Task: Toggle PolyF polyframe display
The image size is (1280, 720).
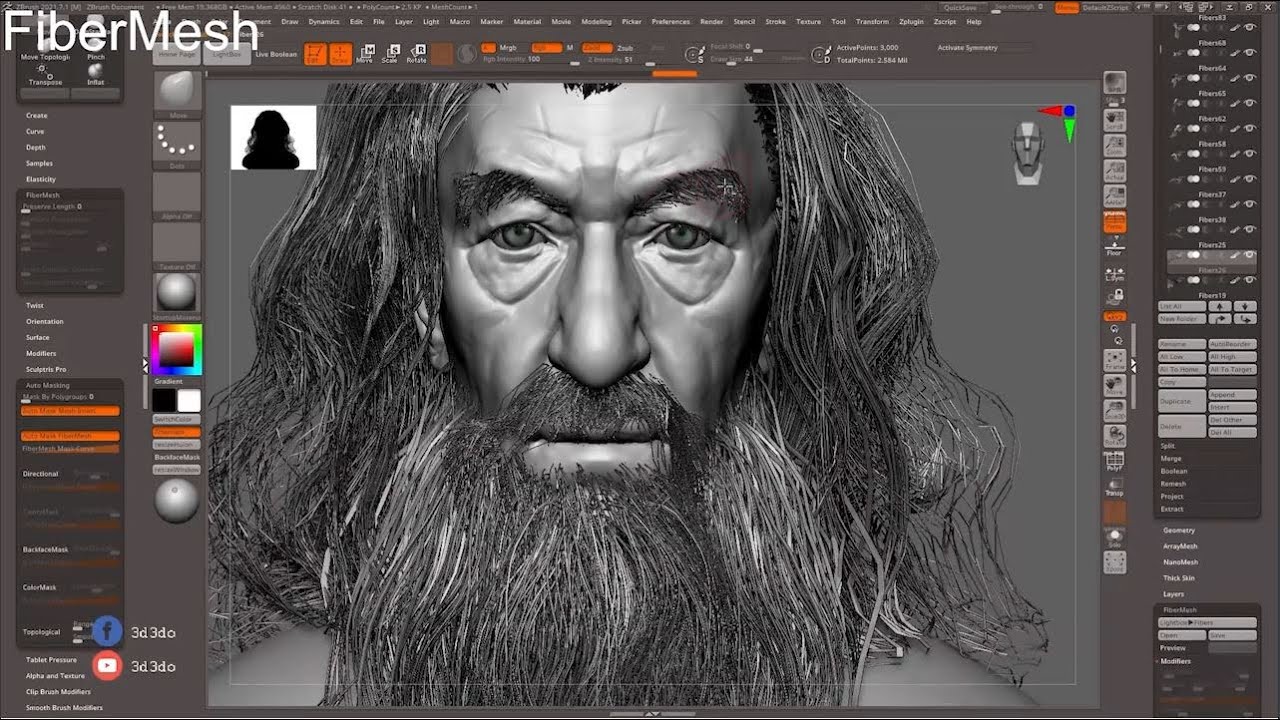Action: click(x=1114, y=462)
